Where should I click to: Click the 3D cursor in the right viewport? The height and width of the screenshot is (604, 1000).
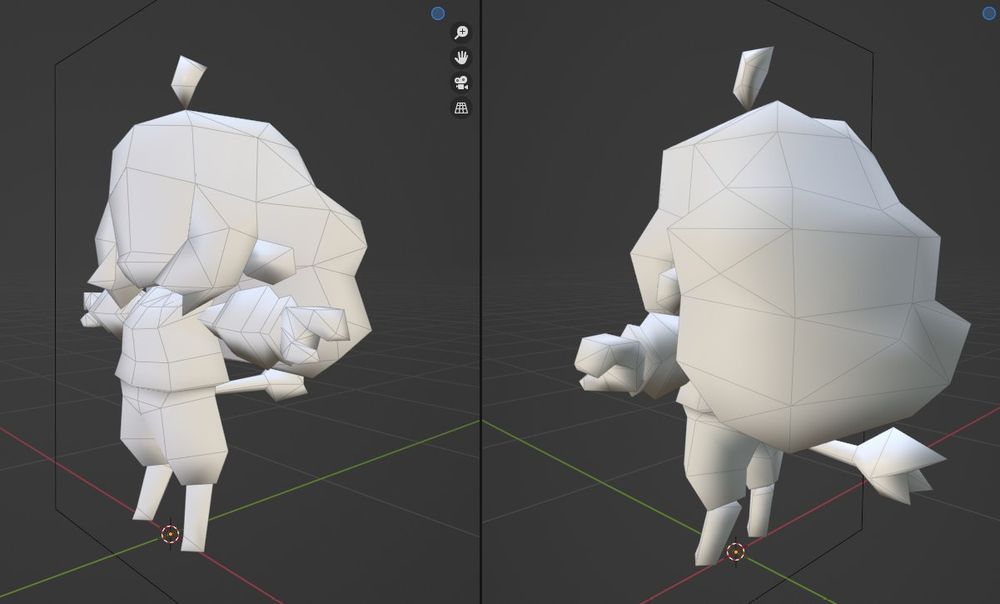[735, 551]
